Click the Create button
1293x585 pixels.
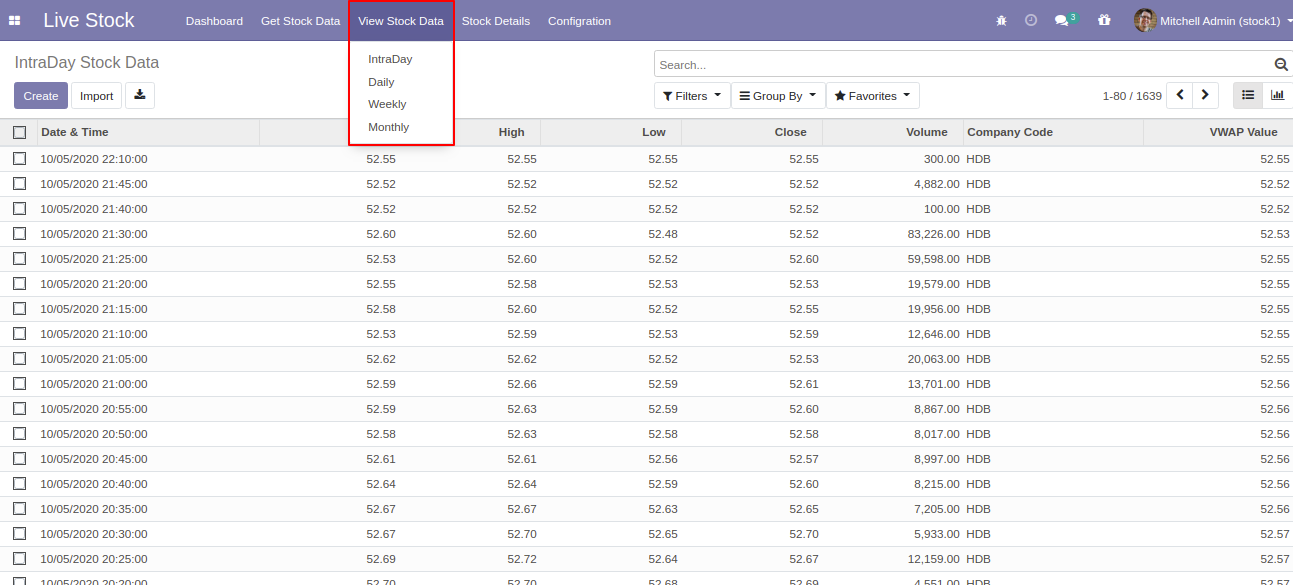coord(41,96)
